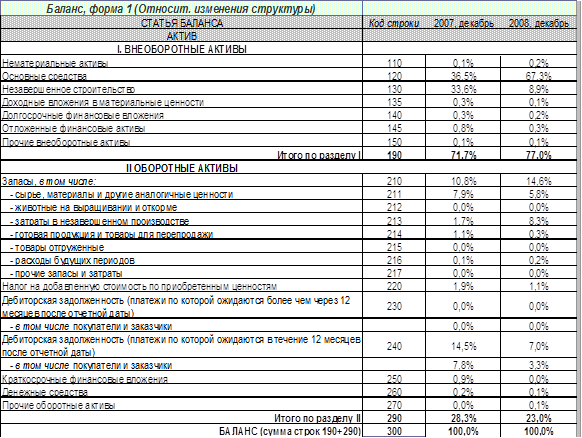Select the 'Код строки' column header
Screen dimensions: 582x438
tap(394, 23)
